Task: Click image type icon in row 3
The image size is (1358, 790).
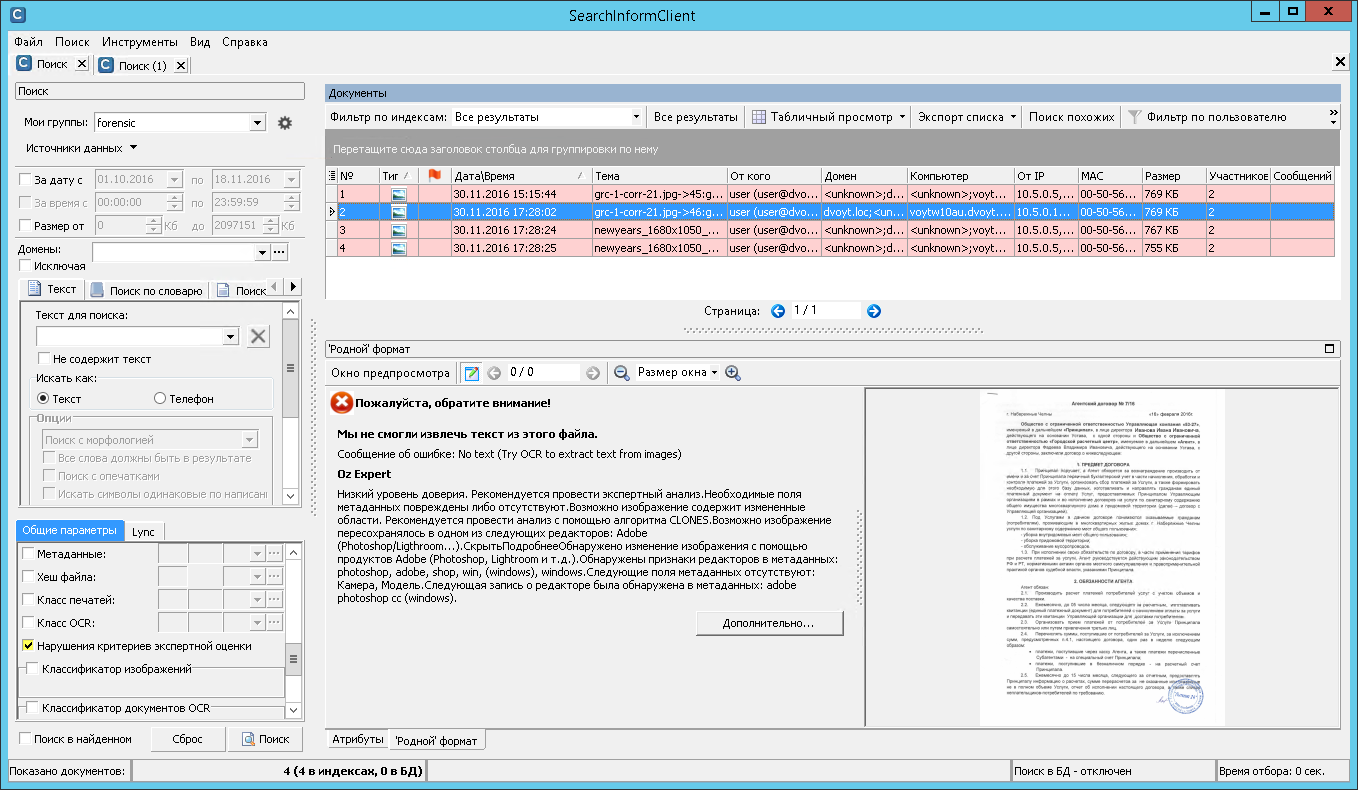Action: (x=399, y=230)
